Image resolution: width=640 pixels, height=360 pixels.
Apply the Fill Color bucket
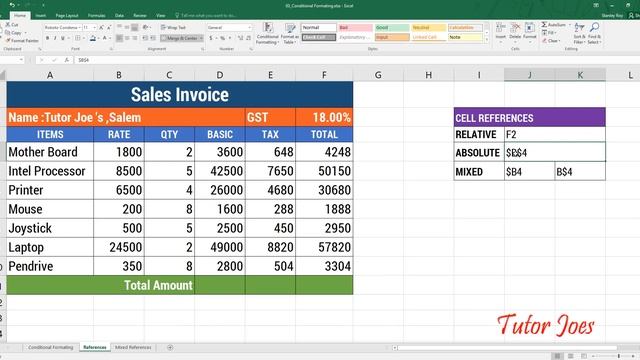pyautogui.click(x=93, y=38)
